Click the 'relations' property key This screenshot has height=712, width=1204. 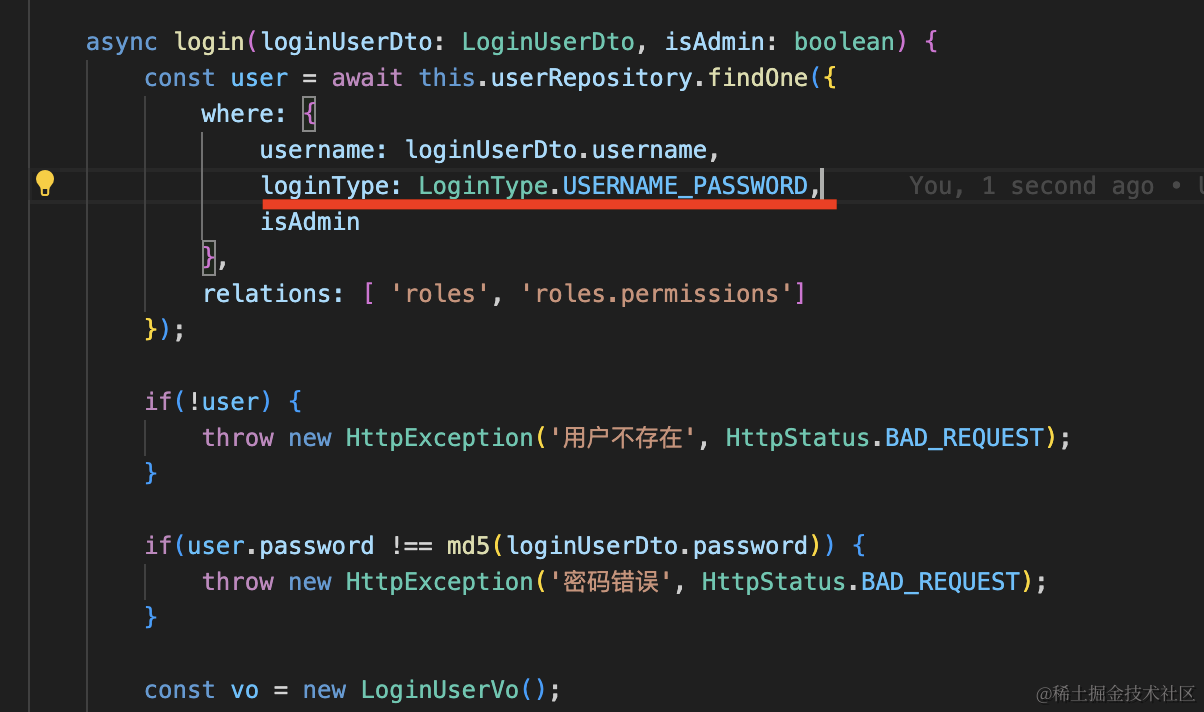[266, 294]
